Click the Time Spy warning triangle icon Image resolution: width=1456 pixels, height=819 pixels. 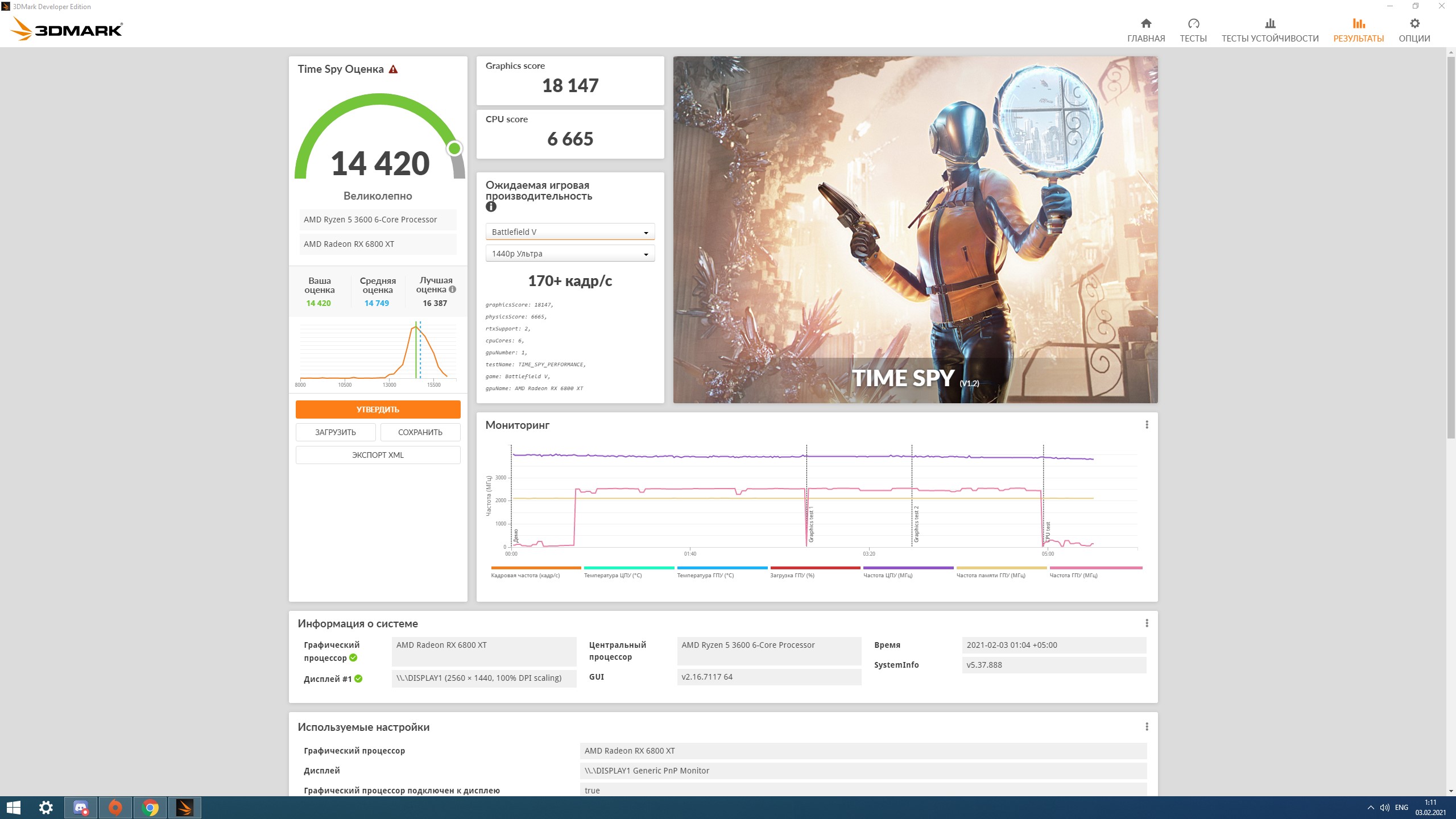(x=393, y=69)
